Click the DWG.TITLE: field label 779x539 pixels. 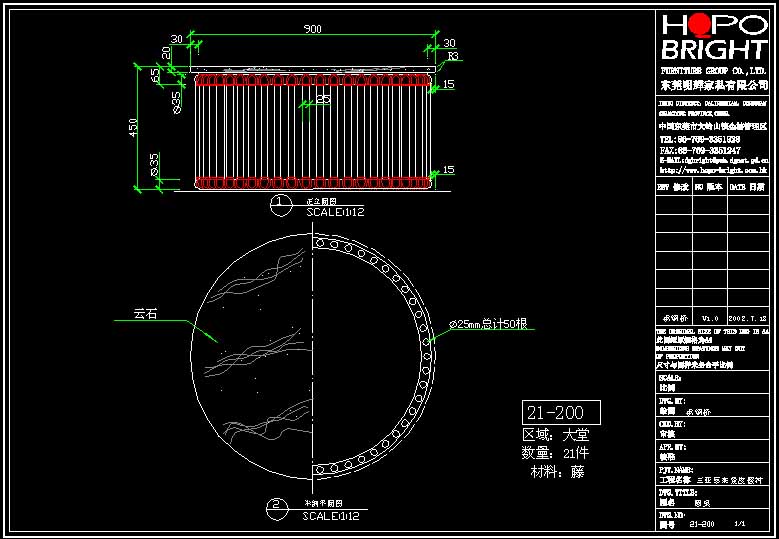coord(677,492)
